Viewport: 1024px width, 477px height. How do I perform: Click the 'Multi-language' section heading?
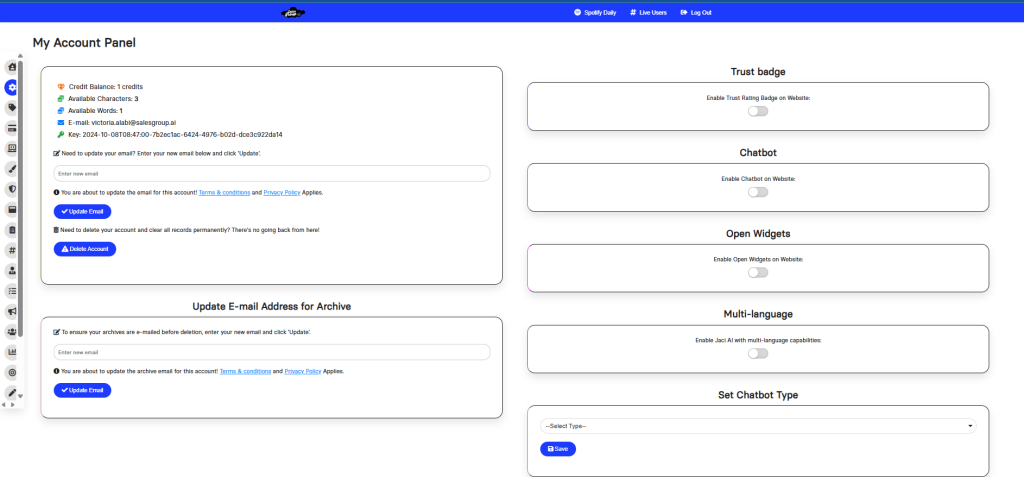click(758, 314)
